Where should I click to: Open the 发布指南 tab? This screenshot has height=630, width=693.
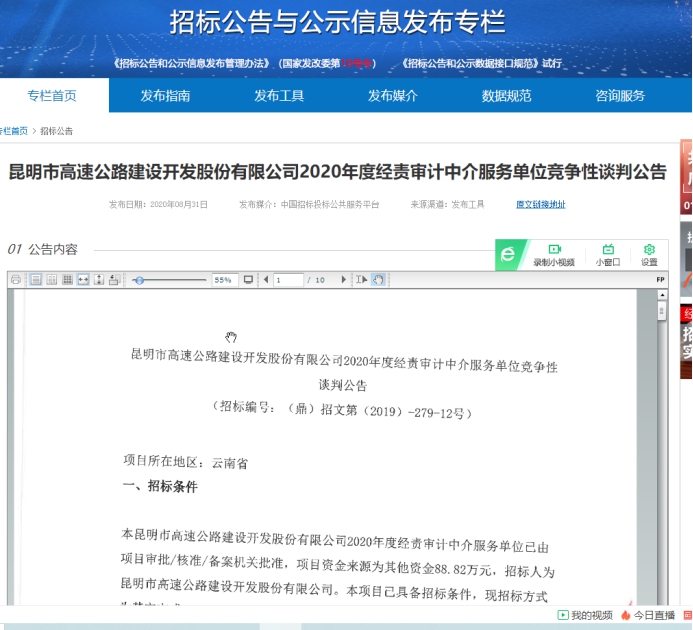(x=165, y=96)
